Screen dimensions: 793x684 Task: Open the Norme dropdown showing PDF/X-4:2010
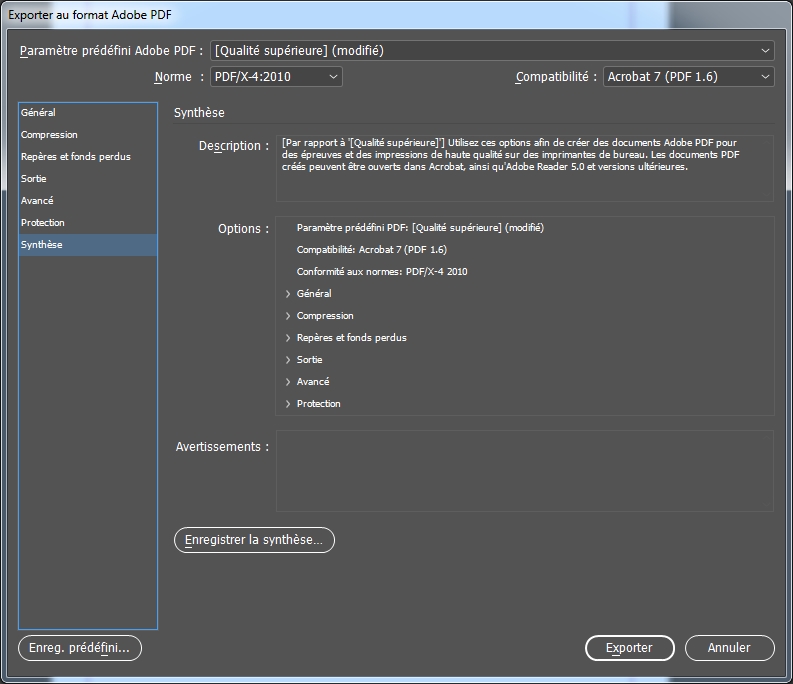tap(276, 77)
